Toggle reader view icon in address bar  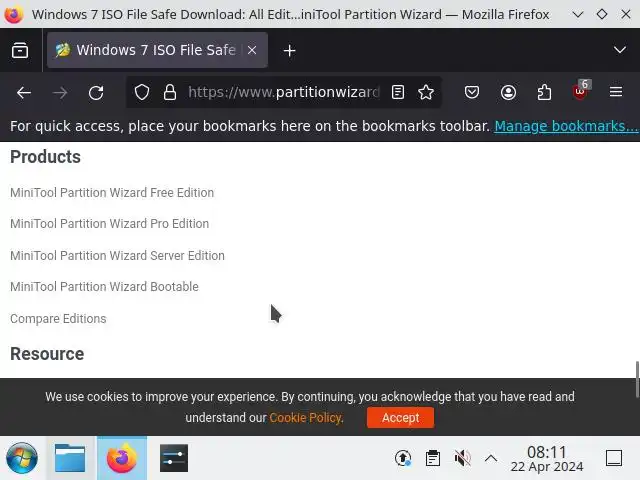tap(398, 92)
